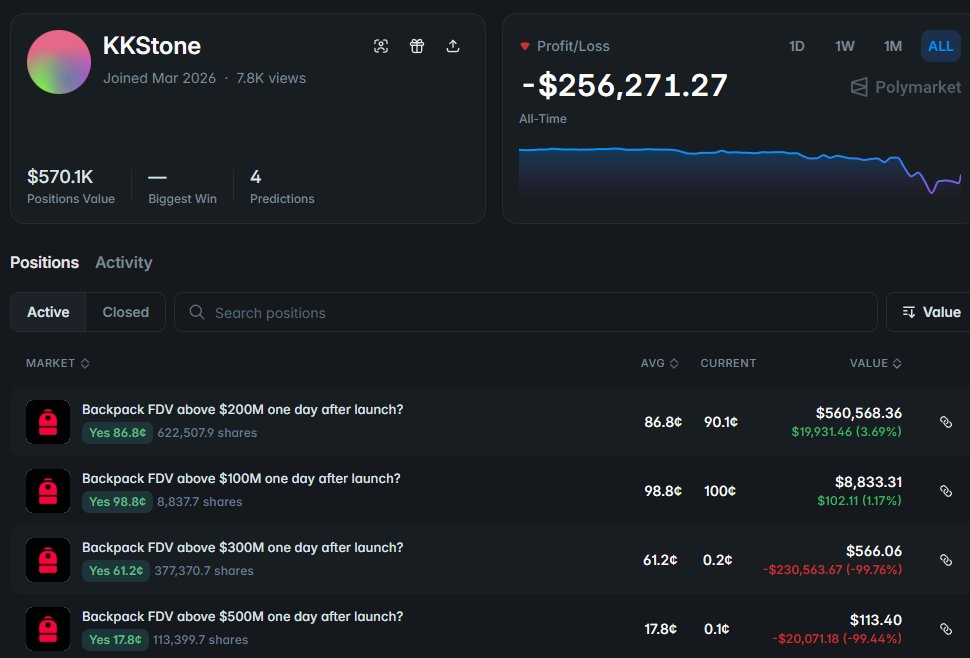Click the Yes 61.2¢ badge

tap(116, 571)
